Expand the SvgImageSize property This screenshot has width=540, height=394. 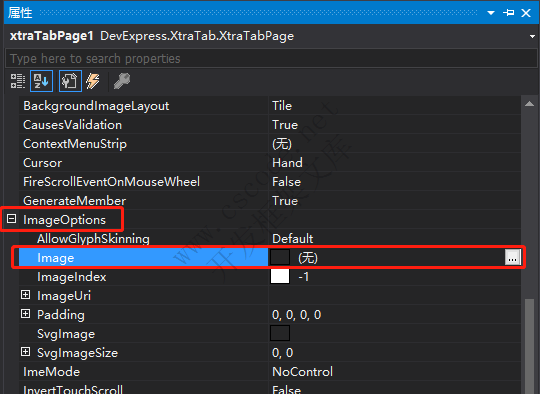(25, 352)
